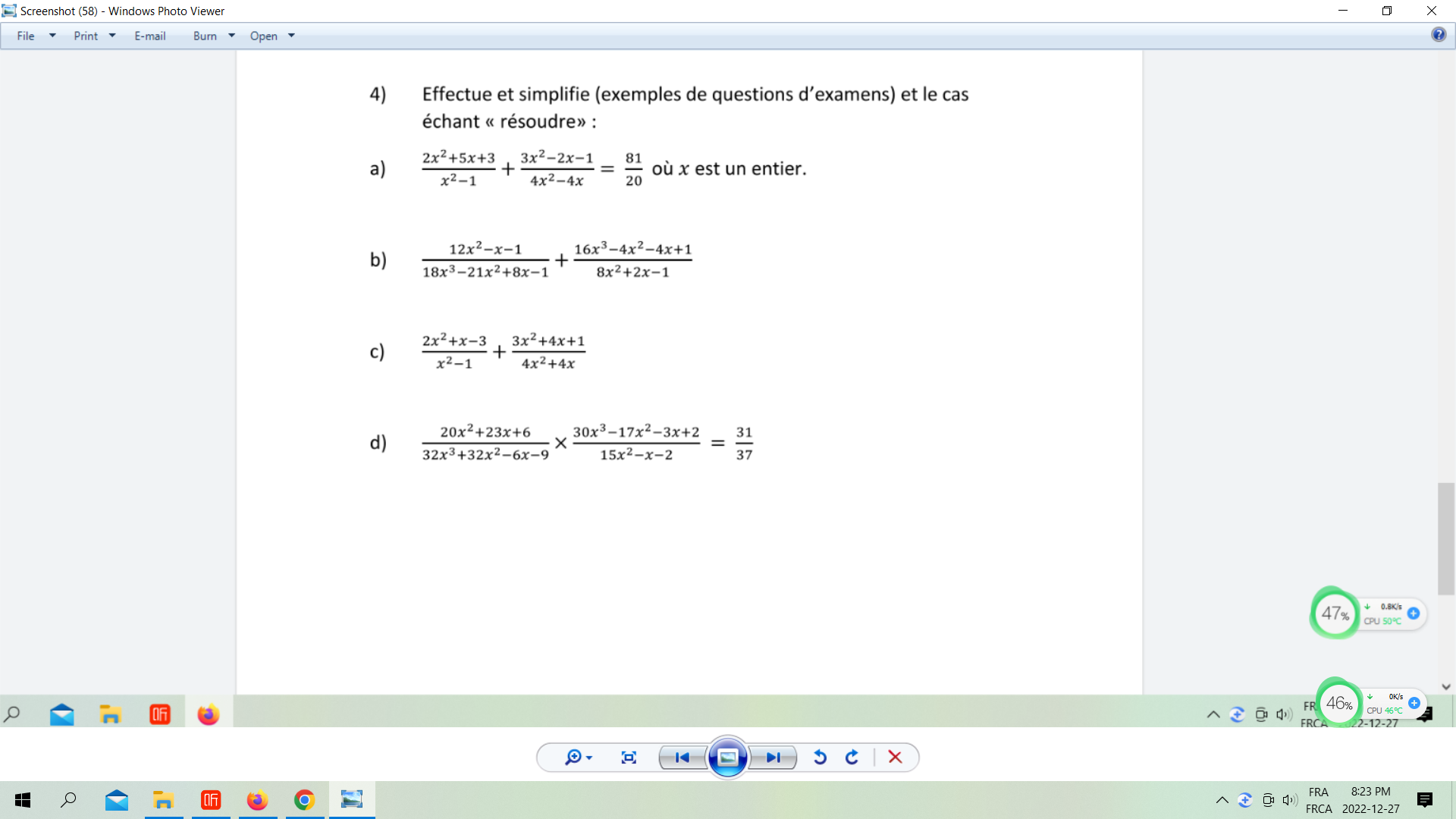
Task: Open the Photo Viewer help icon
Action: (x=1439, y=35)
